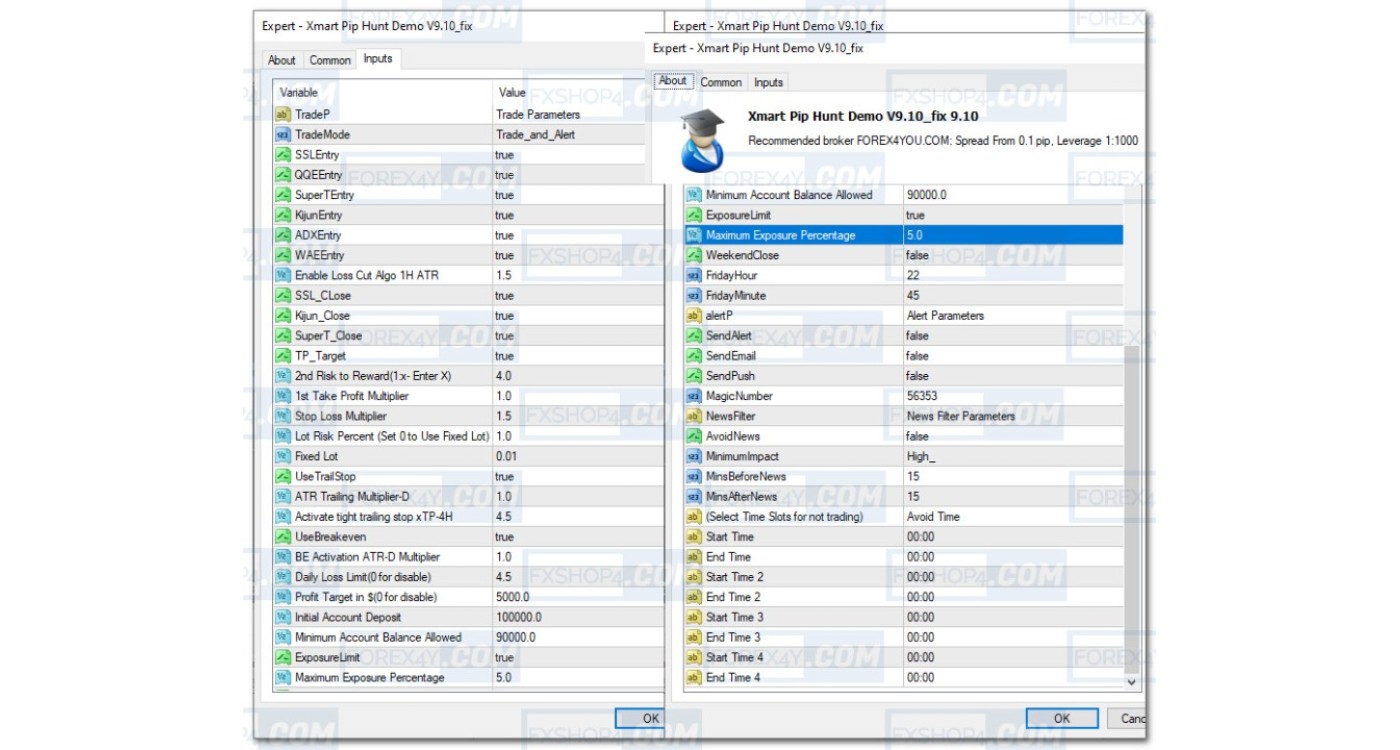This screenshot has width=1400, height=750.
Task: Select the MagicNumber row icon
Action: (693, 396)
